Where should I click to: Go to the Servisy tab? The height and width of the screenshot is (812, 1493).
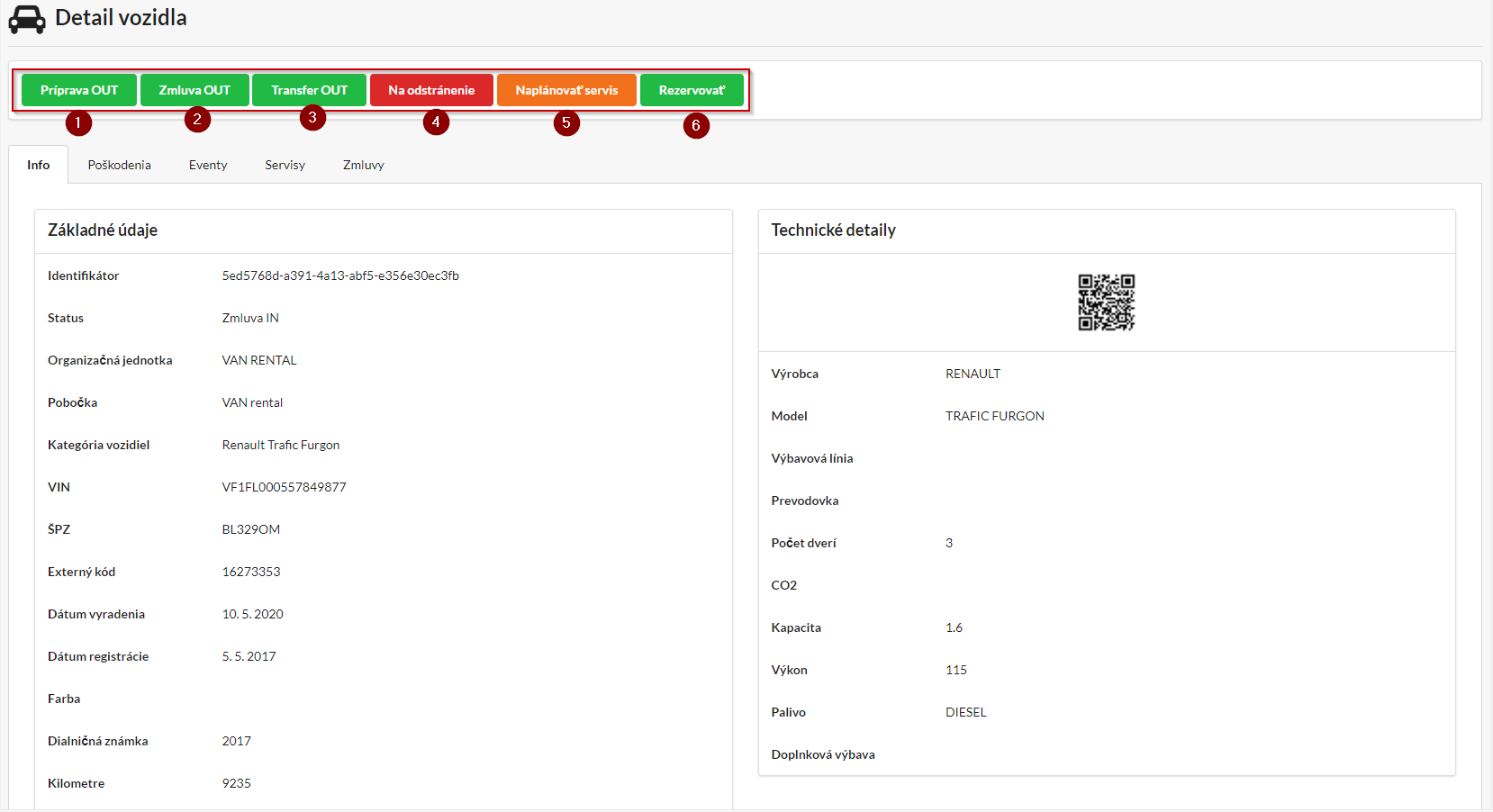pyautogui.click(x=285, y=165)
